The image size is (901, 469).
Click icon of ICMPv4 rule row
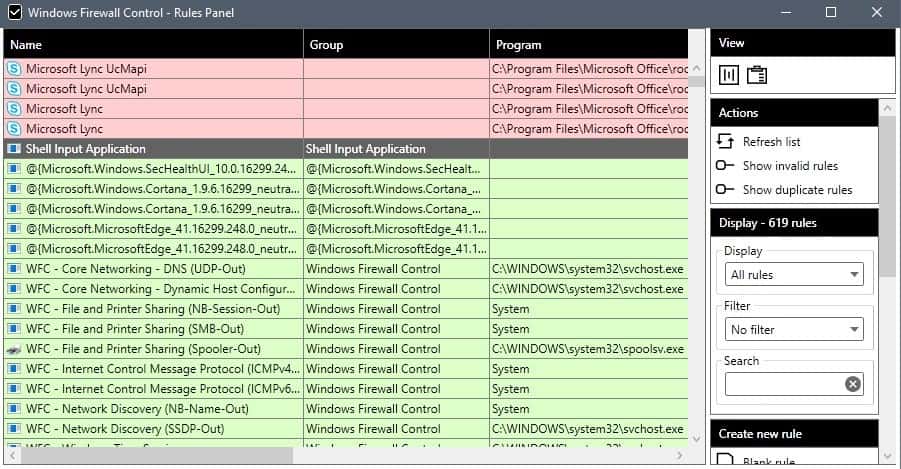(14, 368)
